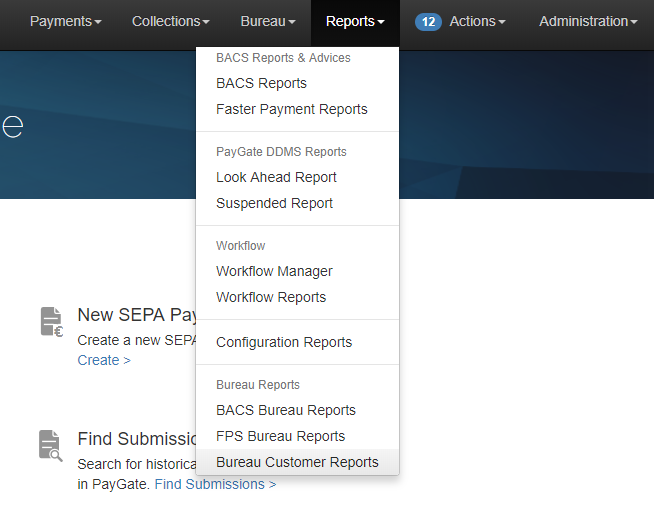This screenshot has width=654, height=518.
Task: Click the New SEPA Payment document icon
Action: click(51, 322)
